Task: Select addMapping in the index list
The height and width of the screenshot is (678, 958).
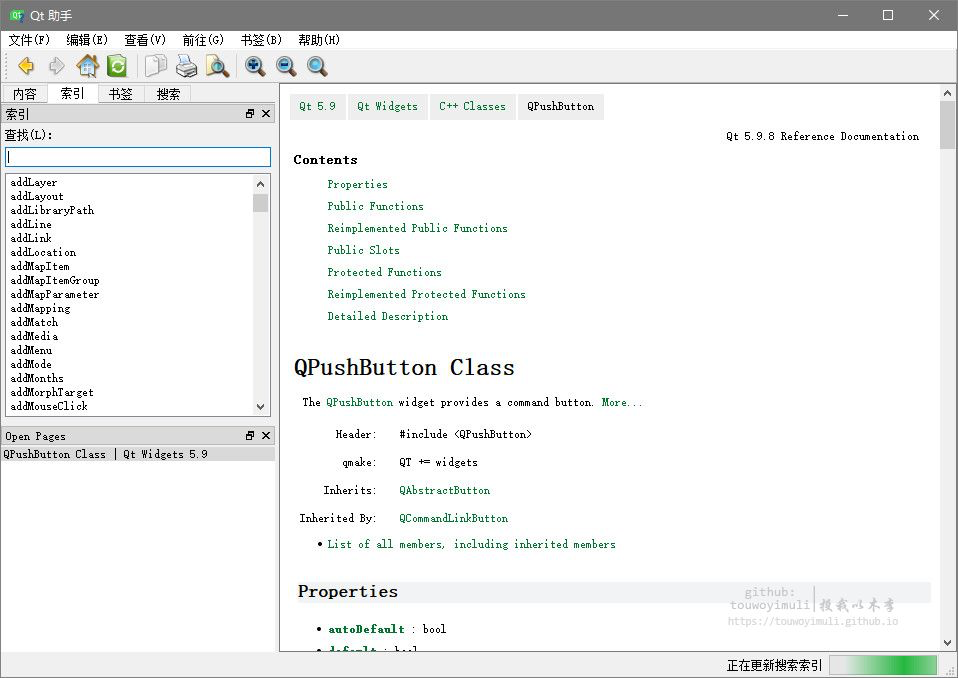Action: pos(40,308)
